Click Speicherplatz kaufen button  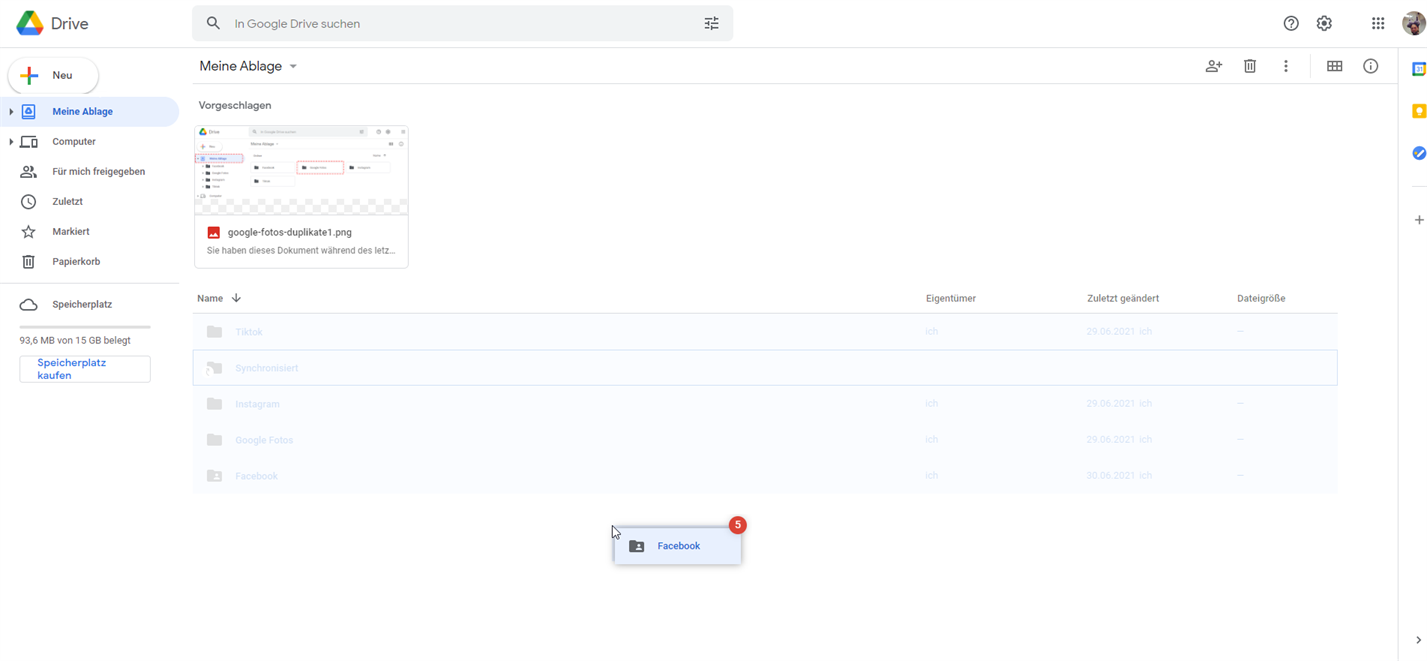[x=85, y=369]
